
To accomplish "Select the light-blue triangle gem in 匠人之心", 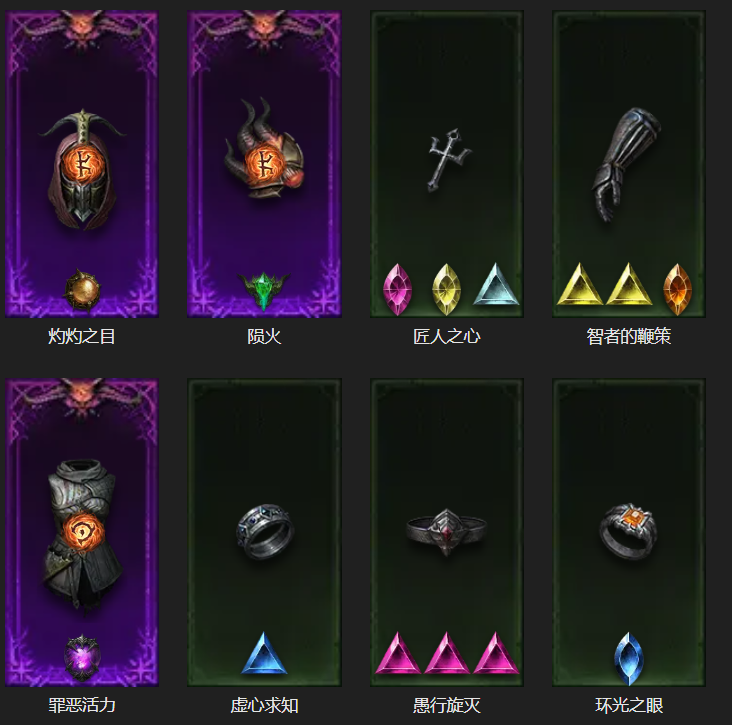I will 496,284.
